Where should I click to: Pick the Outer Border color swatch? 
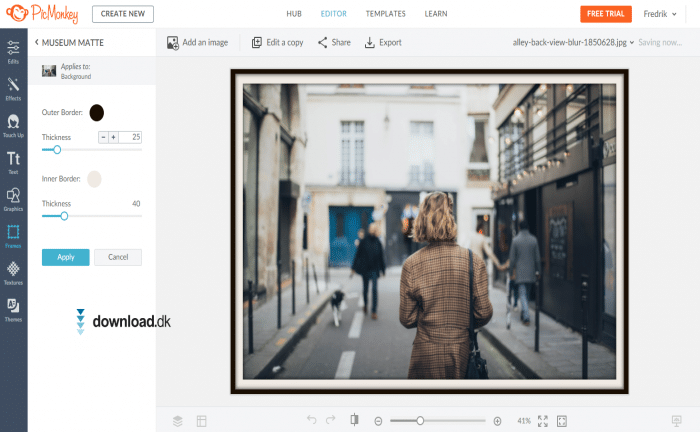[x=96, y=112]
